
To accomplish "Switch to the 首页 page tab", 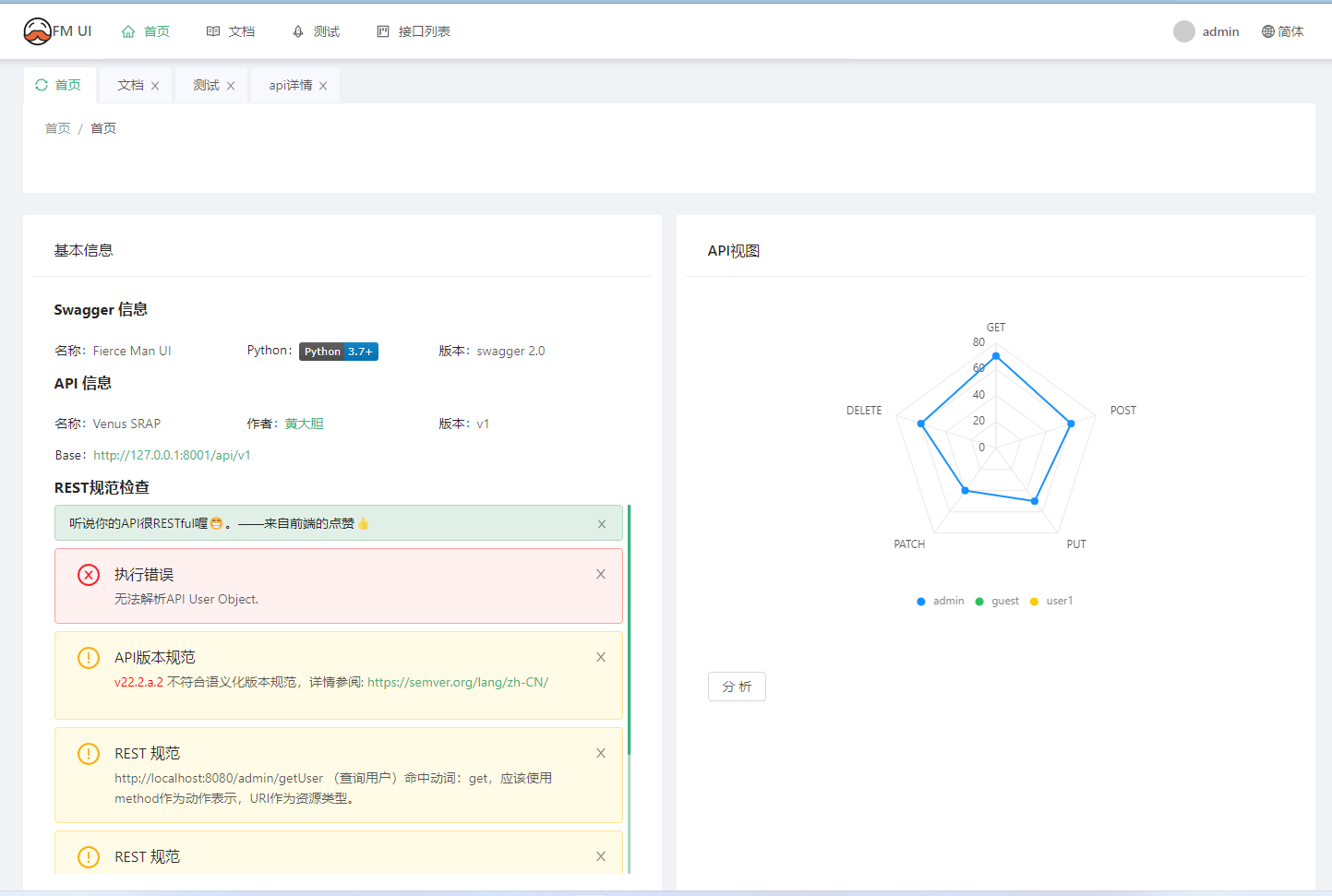I will click(59, 85).
